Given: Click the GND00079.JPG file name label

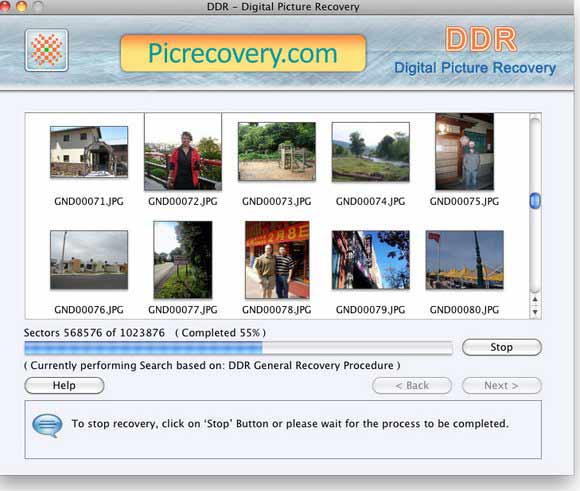Looking at the screenshot, I should pos(371,310).
